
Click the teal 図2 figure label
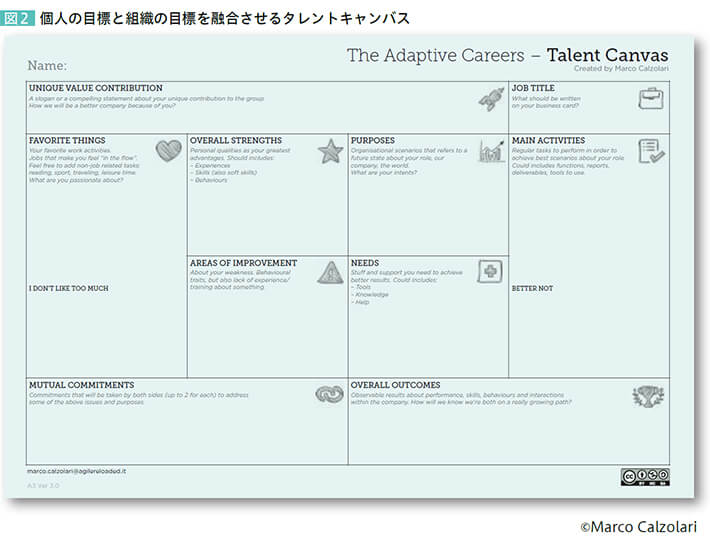pos(17,18)
